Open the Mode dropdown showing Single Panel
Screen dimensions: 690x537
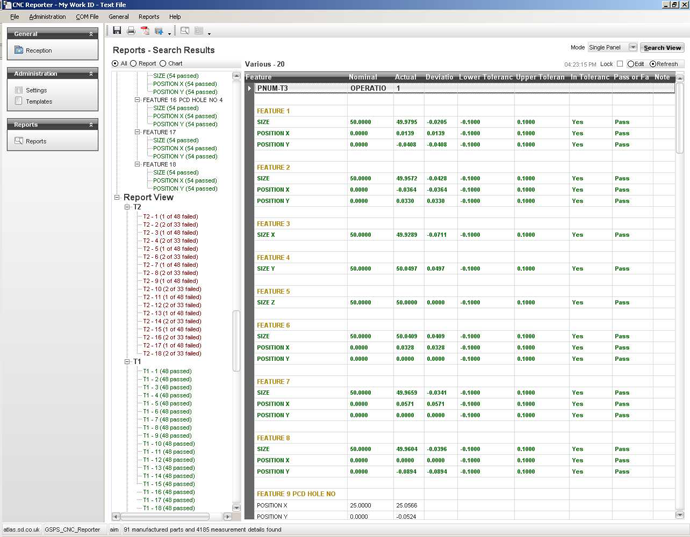click(632, 47)
